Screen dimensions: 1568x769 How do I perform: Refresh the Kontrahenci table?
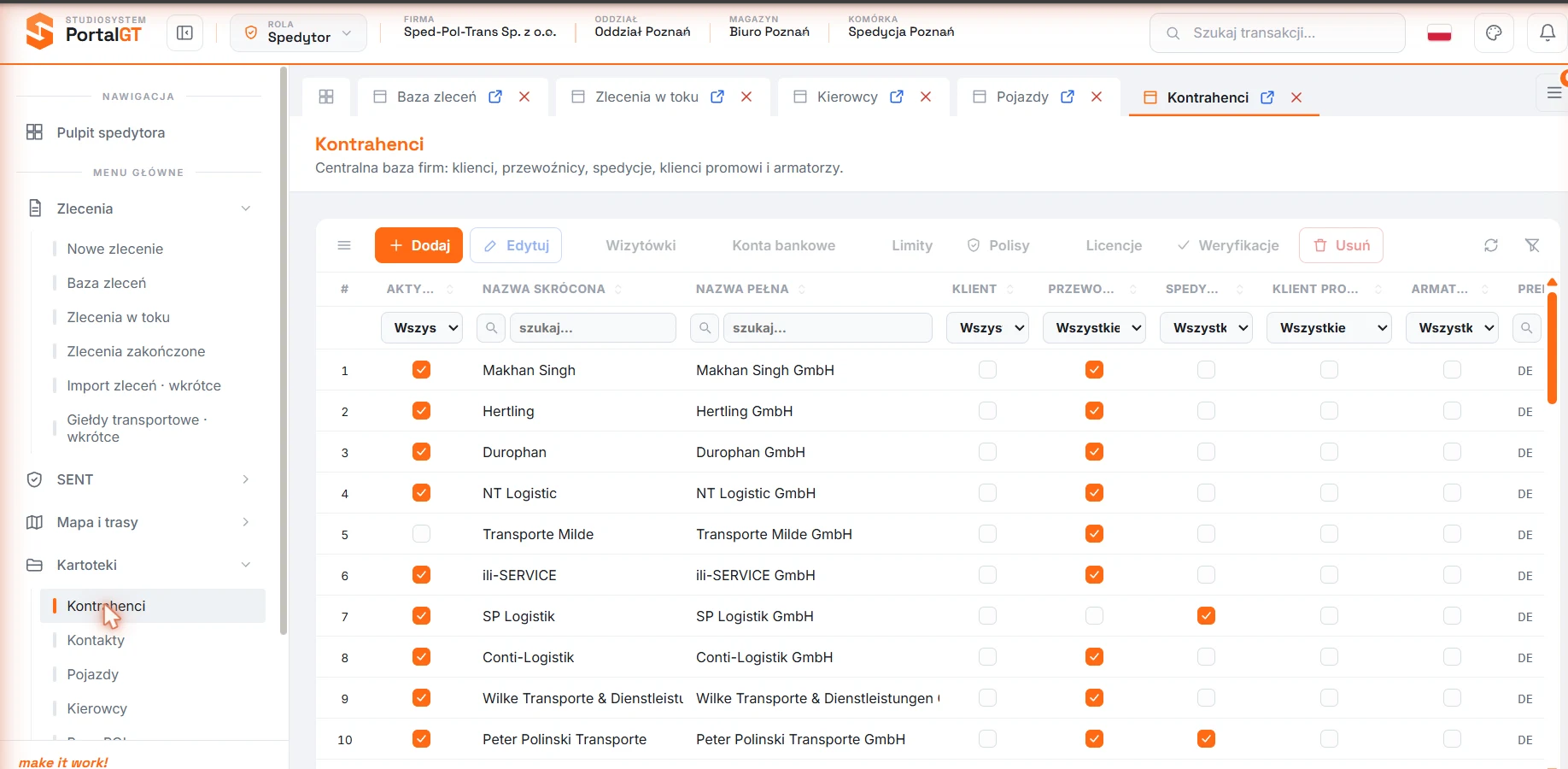point(1491,245)
